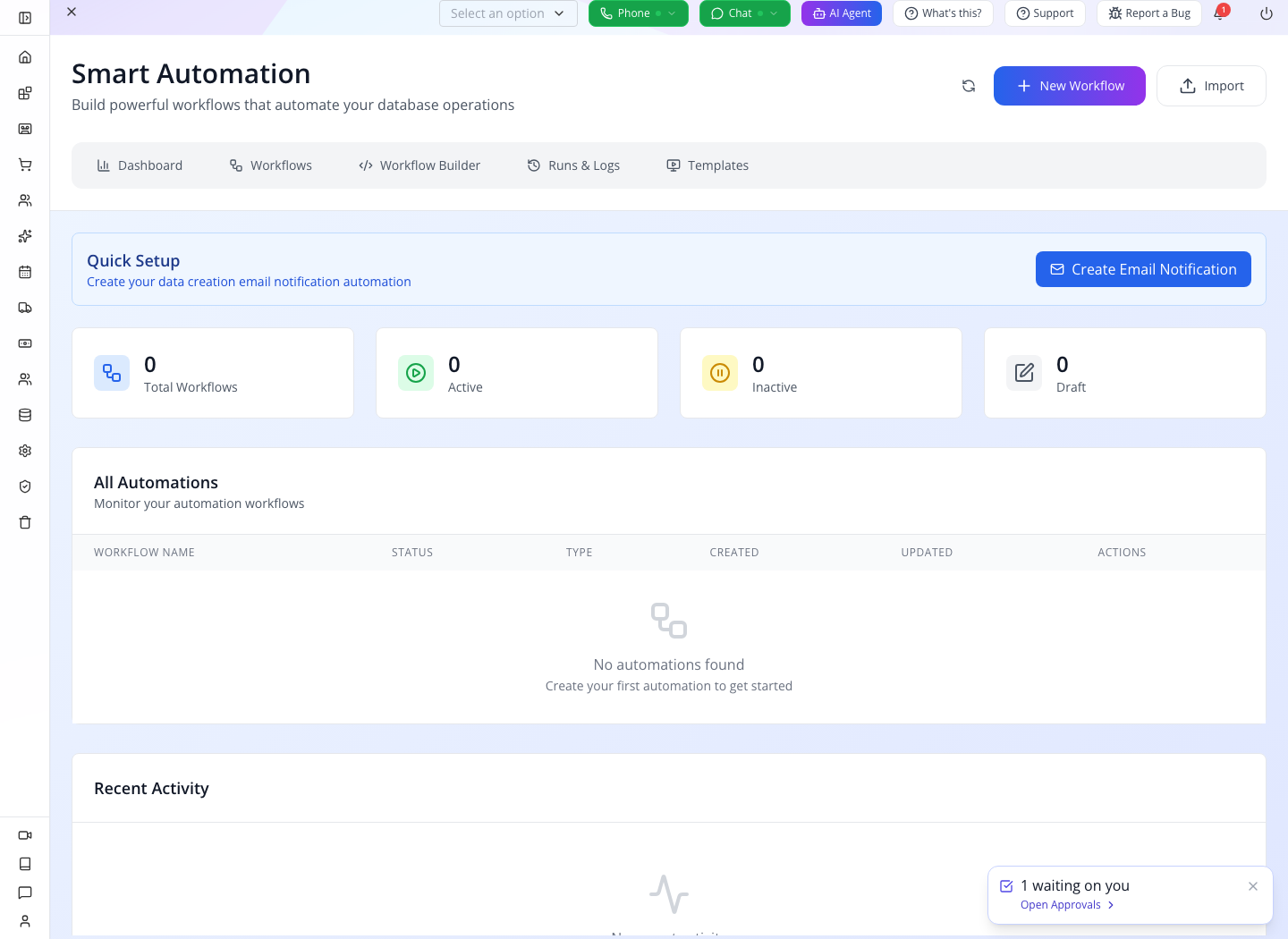This screenshot has width=1288, height=939.
Task: Go to the home icon in sidebar
Action: tap(25, 57)
